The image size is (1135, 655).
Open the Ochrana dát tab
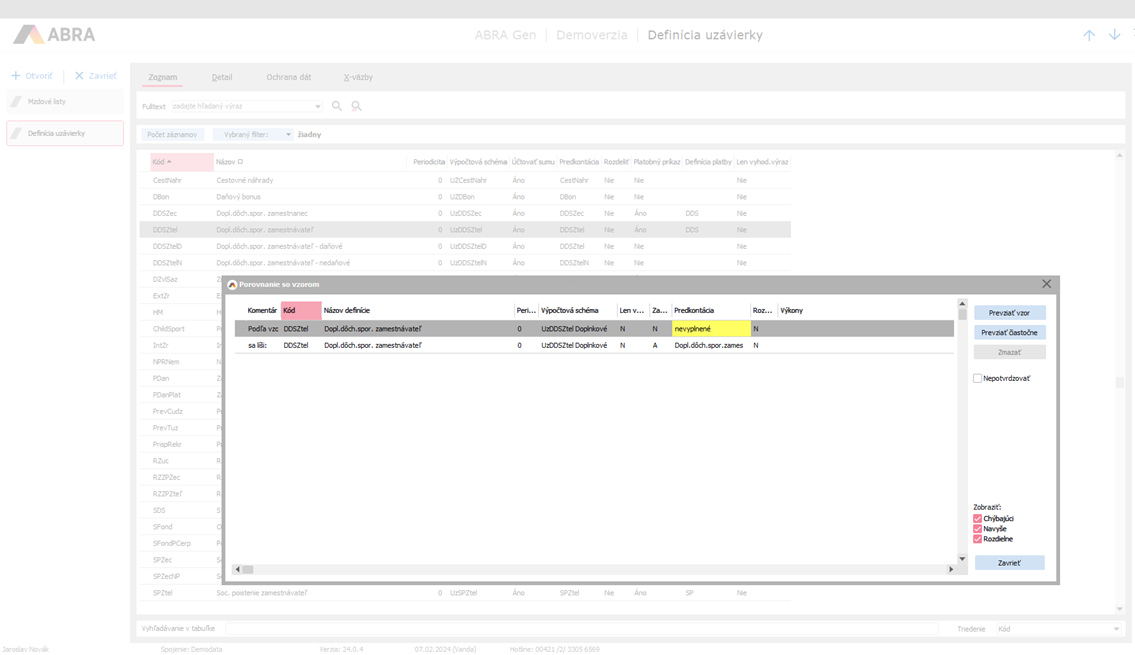click(288, 77)
